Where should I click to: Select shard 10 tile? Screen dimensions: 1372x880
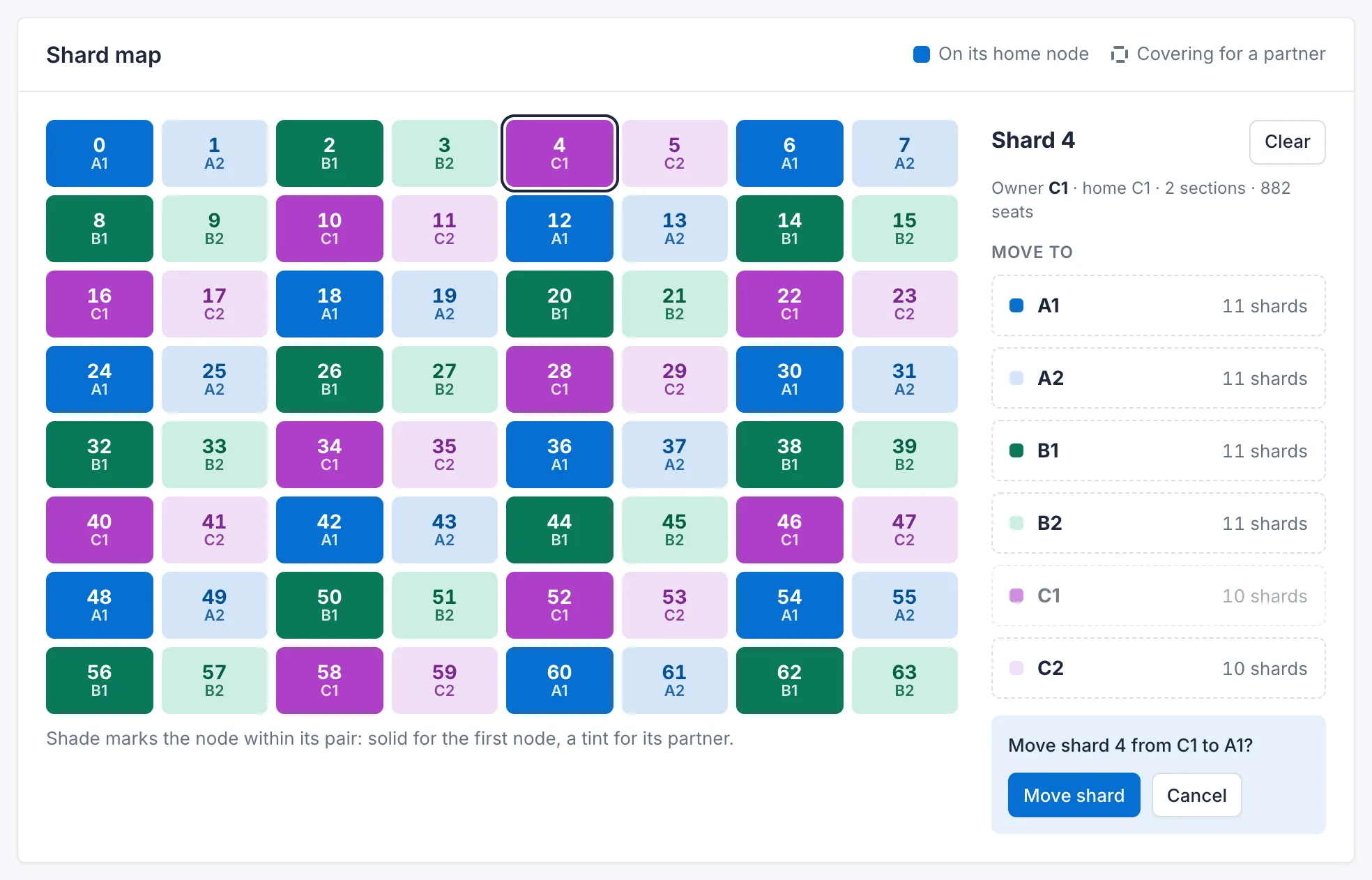(x=330, y=229)
